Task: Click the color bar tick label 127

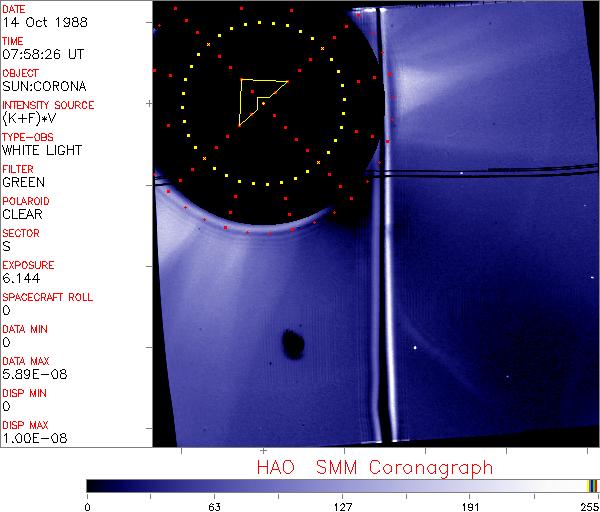Action: tap(342, 506)
